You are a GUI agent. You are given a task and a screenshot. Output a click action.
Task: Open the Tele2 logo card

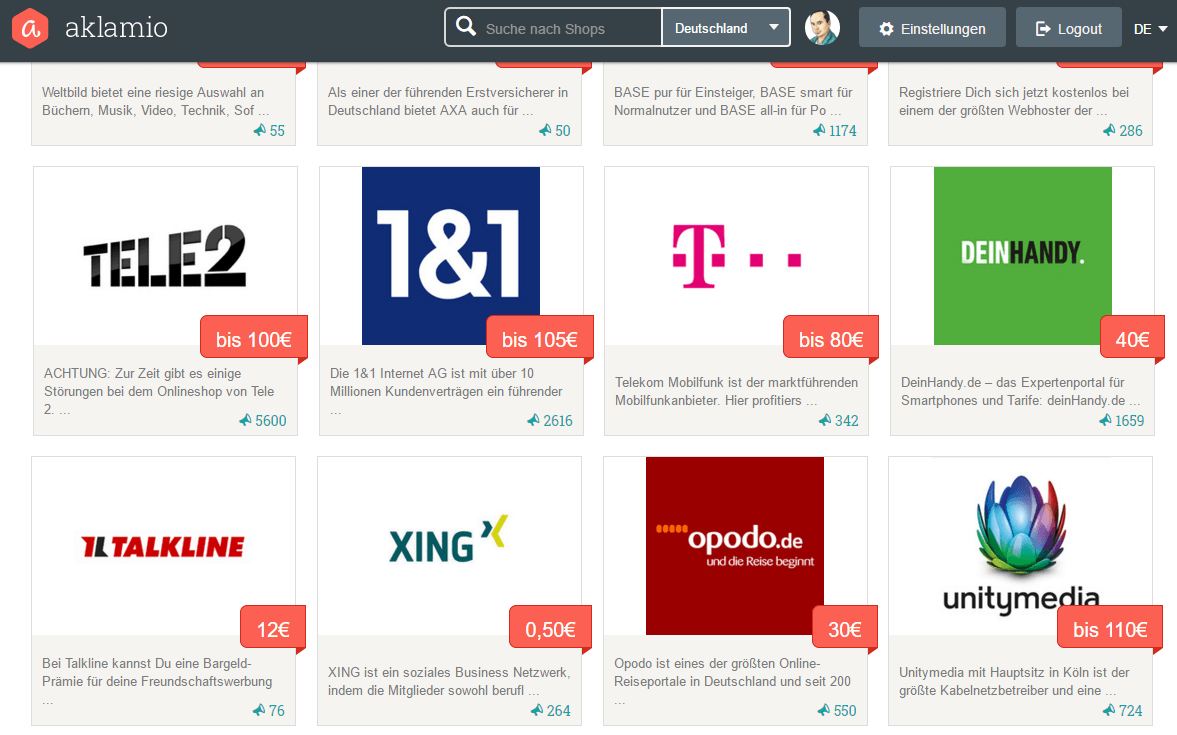coord(165,256)
